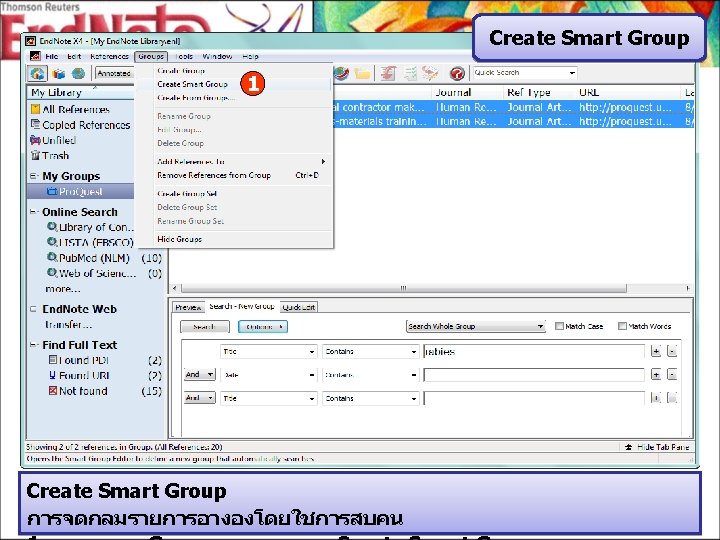Open first row Title field dropdown

[269, 352]
